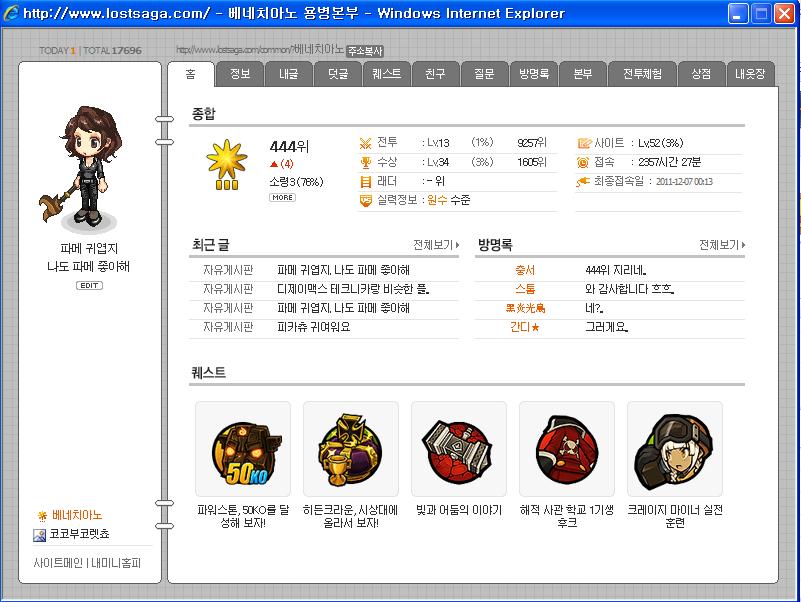Open the 퀘스트 tab
Screen dimensions: 801x602
pyautogui.click(x=387, y=74)
